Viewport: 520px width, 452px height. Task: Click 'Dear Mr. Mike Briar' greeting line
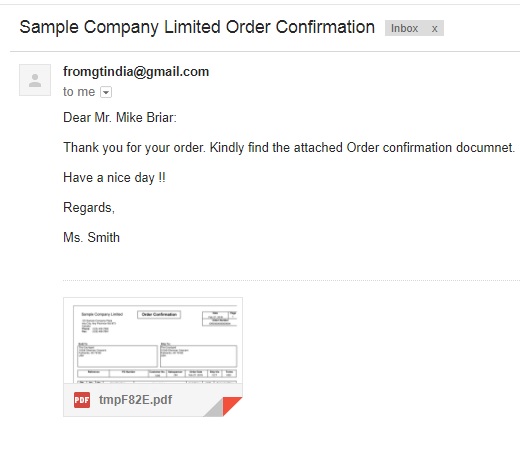[120, 118]
